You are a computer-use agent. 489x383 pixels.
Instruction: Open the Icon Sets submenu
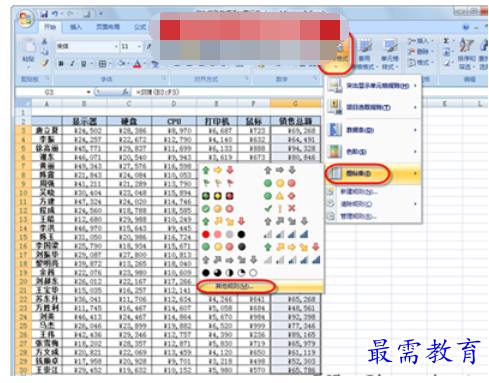[x=373, y=174]
